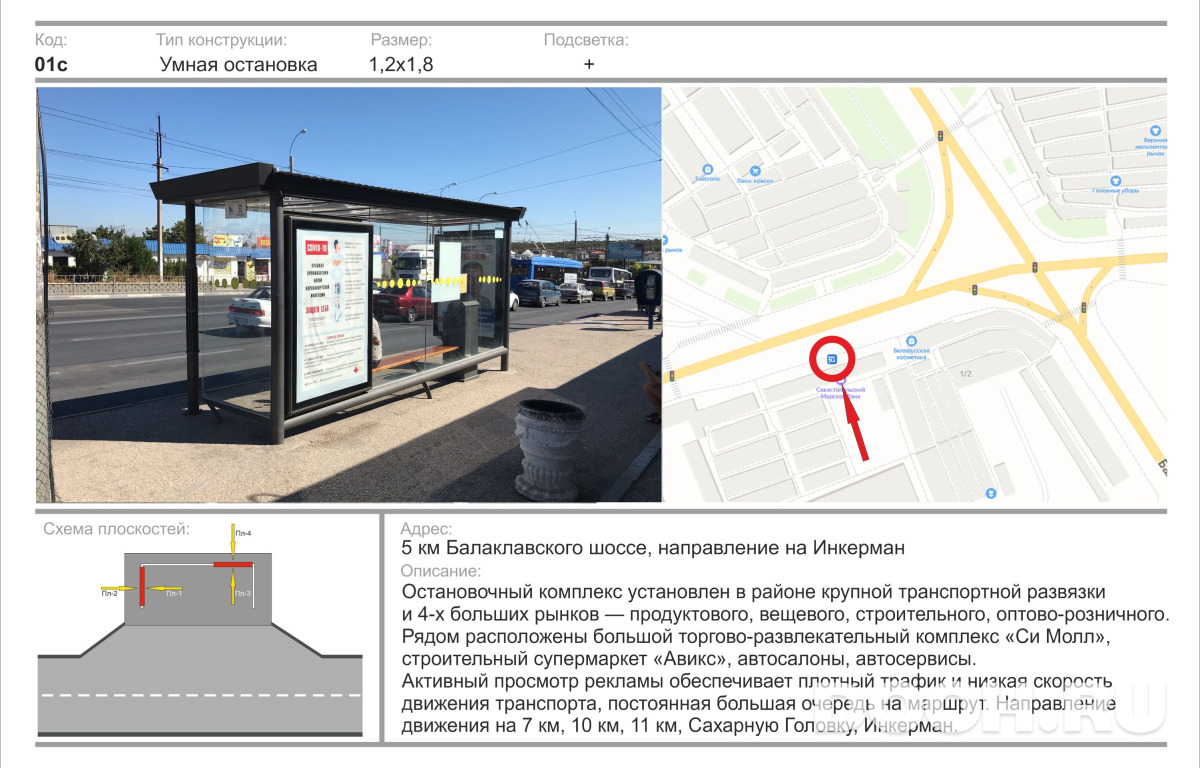Select the «Тип конструкции:» label
This screenshot has width=1200, height=768.
click(x=221, y=40)
